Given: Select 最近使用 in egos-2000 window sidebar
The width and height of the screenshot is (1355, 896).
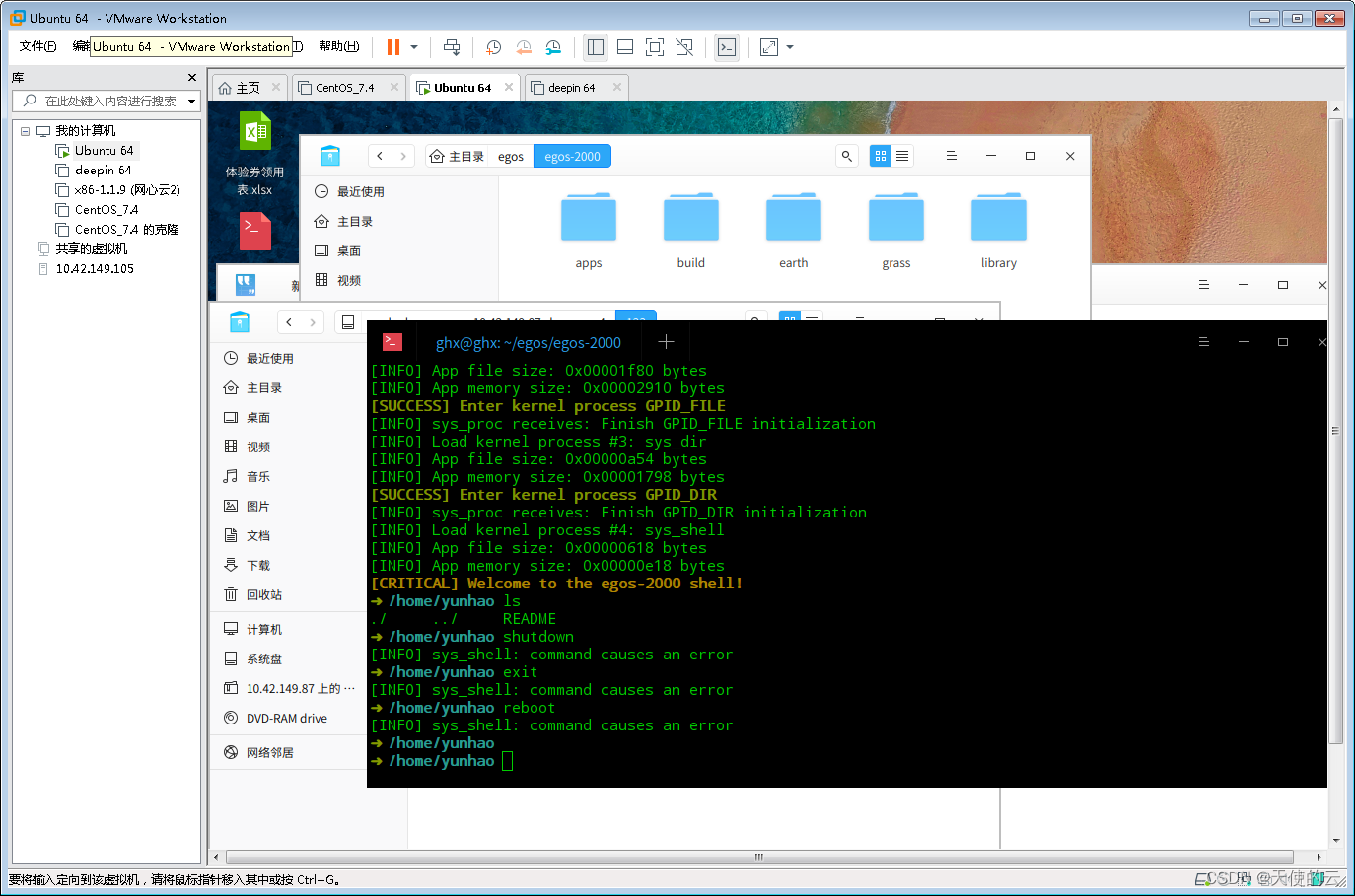Looking at the screenshot, I should tap(399, 191).
